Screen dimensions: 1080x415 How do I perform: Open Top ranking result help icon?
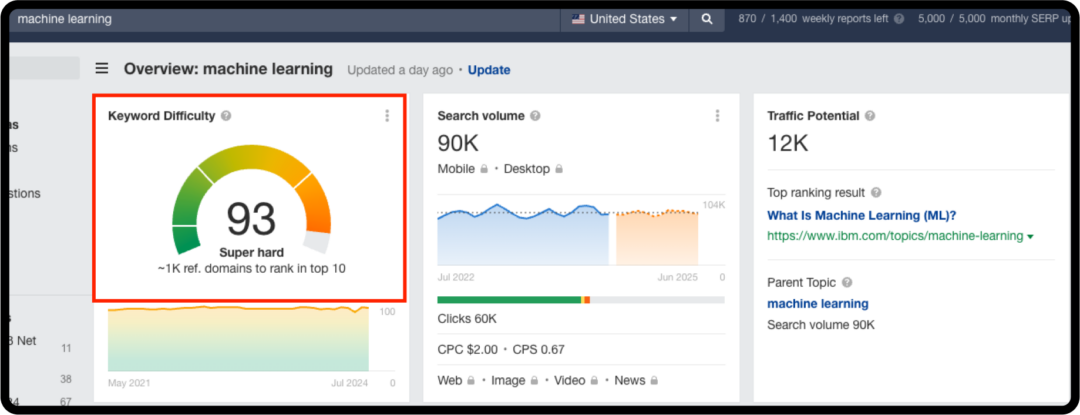[x=876, y=193]
